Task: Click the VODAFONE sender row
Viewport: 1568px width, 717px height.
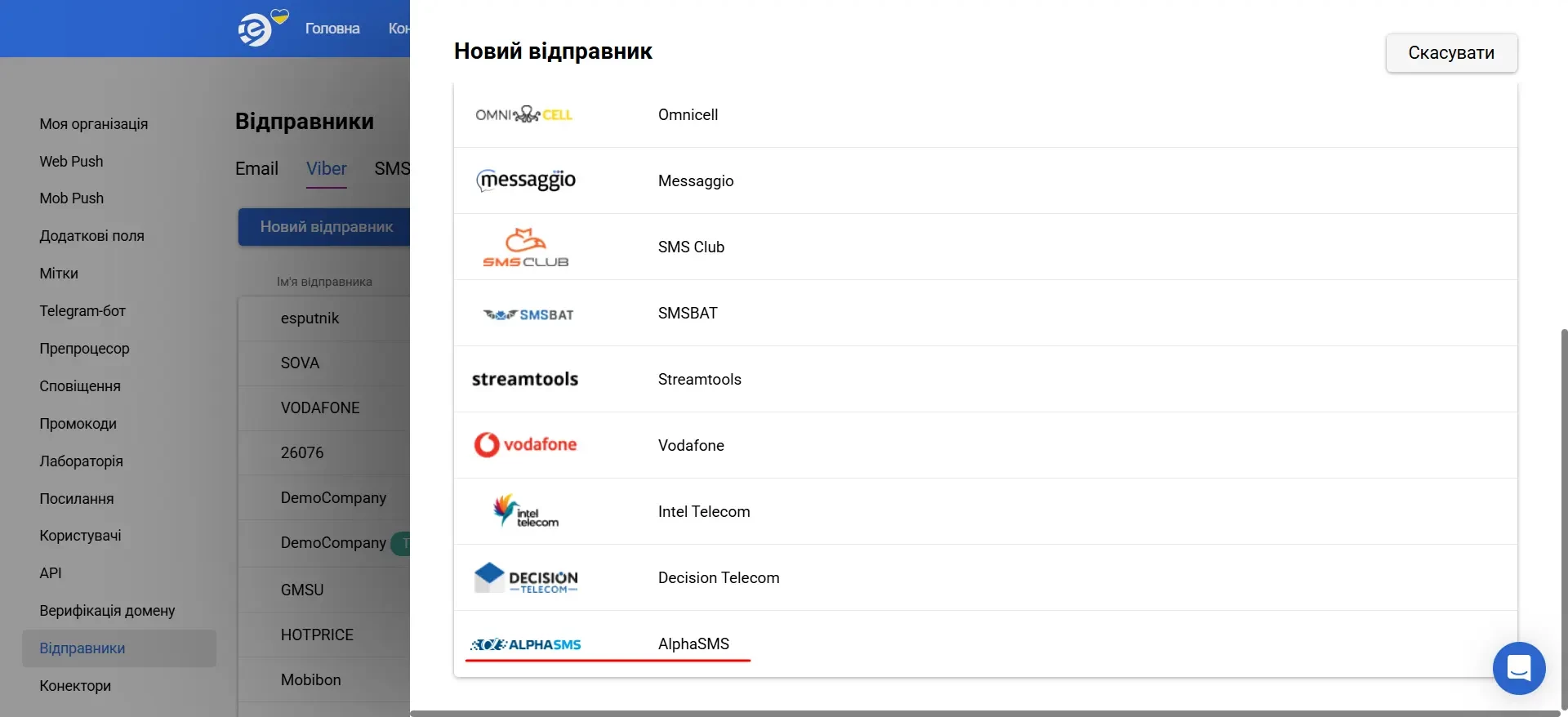Action: [x=324, y=408]
